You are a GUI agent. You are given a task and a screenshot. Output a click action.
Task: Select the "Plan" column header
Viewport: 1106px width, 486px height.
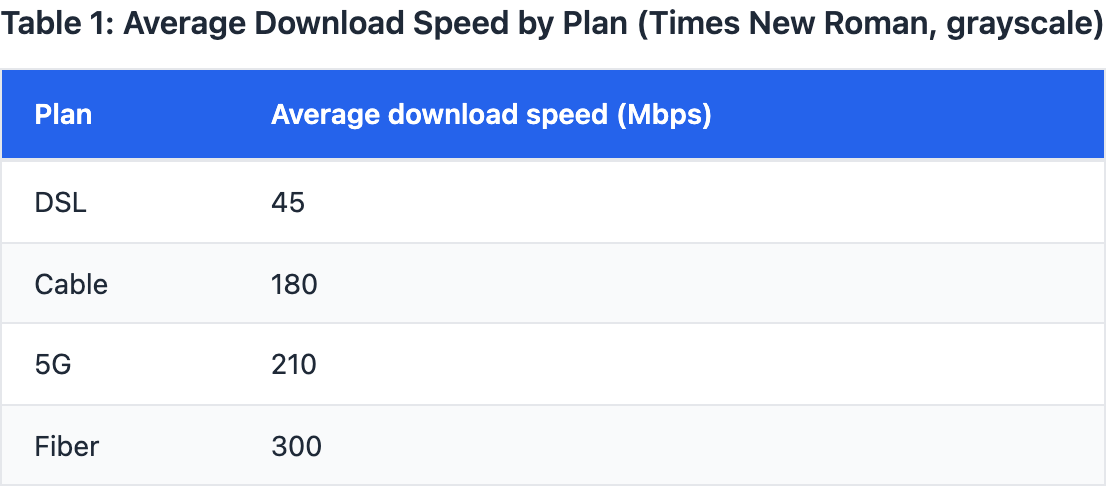click(x=63, y=115)
